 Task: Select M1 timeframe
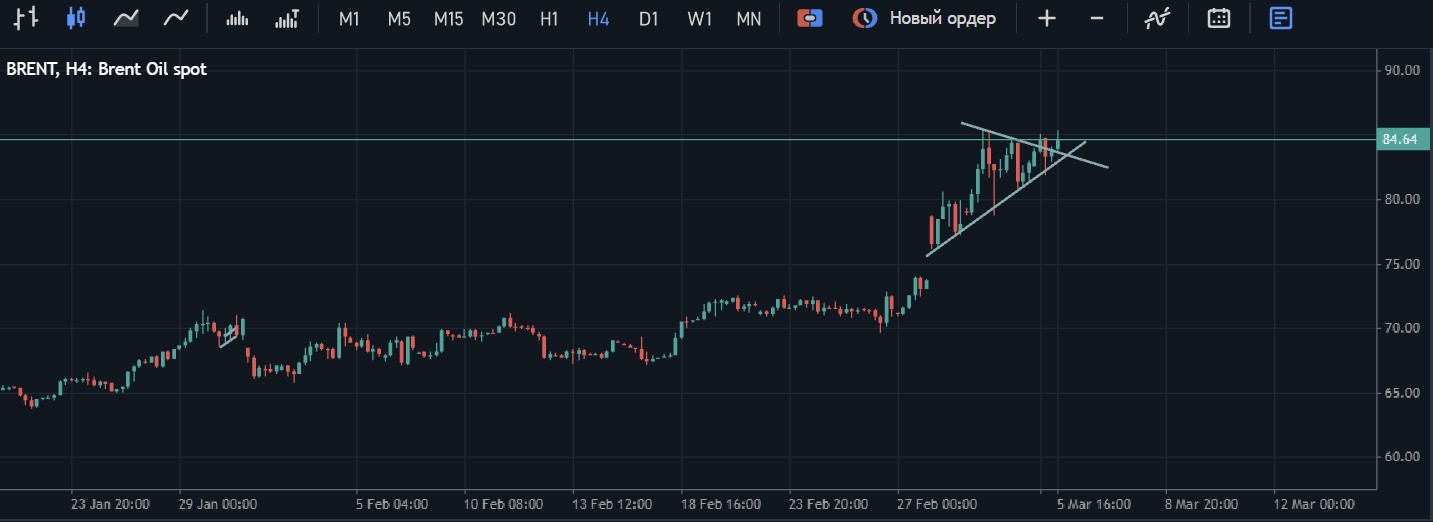point(349,18)
